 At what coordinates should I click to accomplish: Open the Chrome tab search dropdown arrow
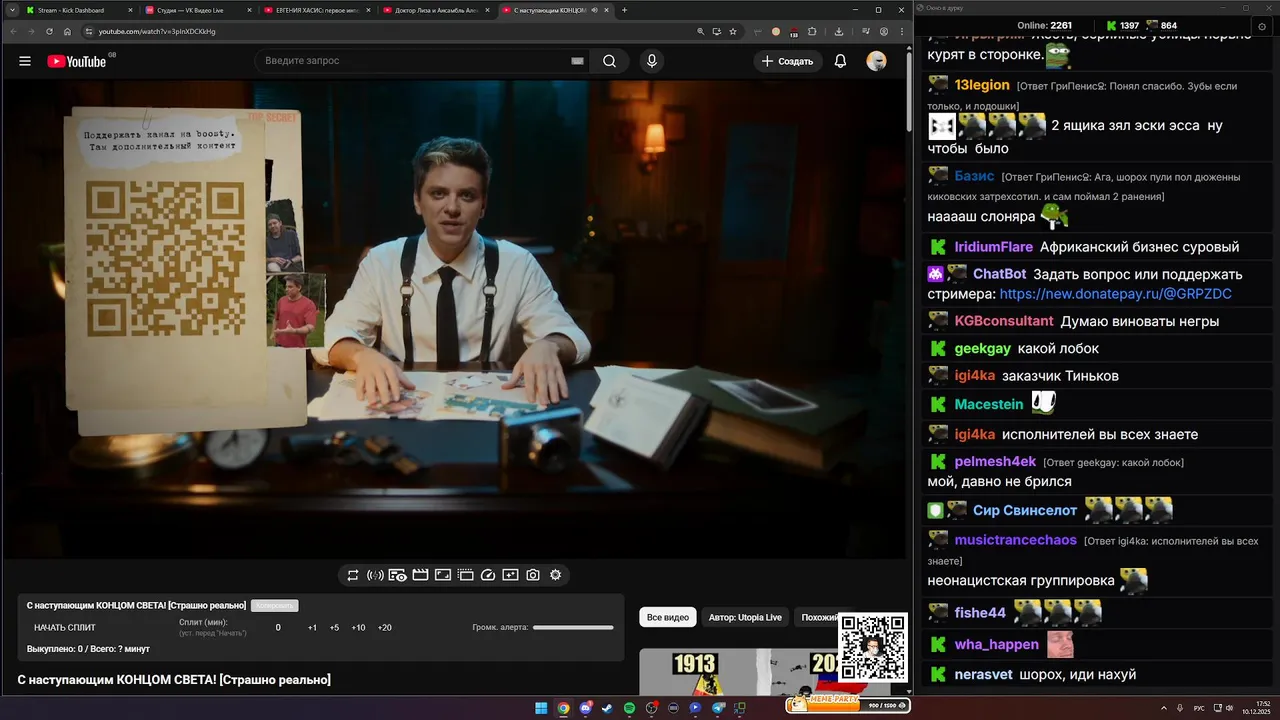coord(11,10)
